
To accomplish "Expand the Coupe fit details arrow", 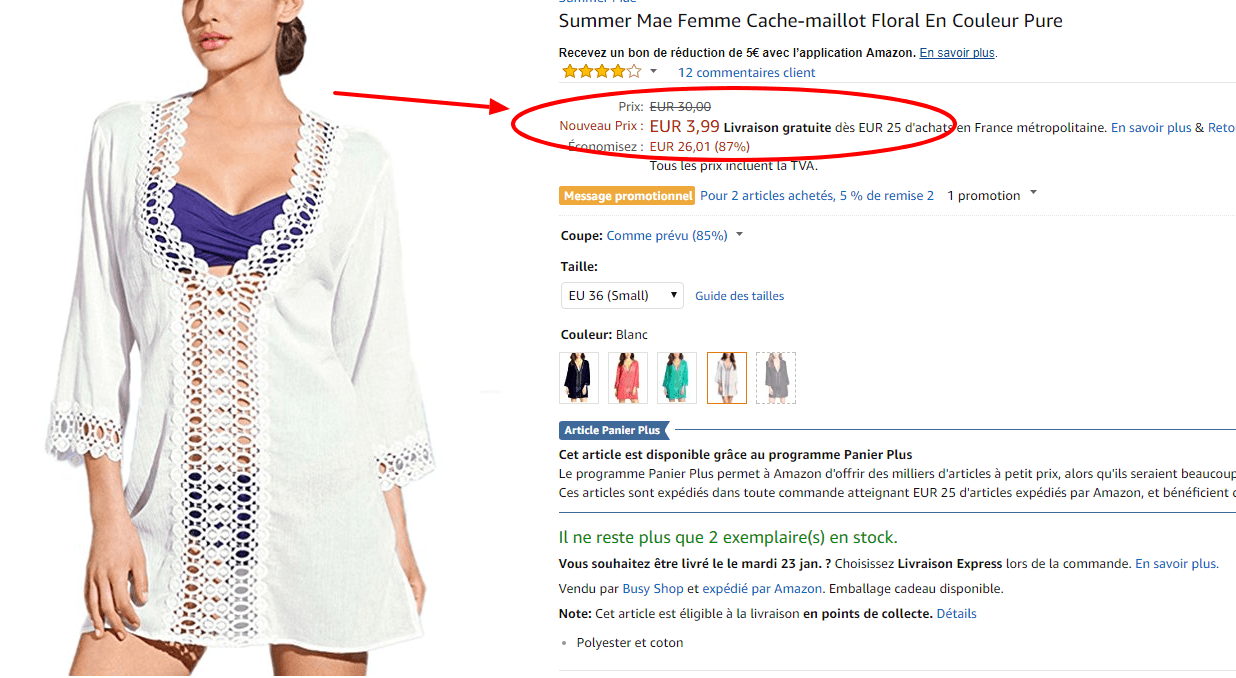I will 740,235.
